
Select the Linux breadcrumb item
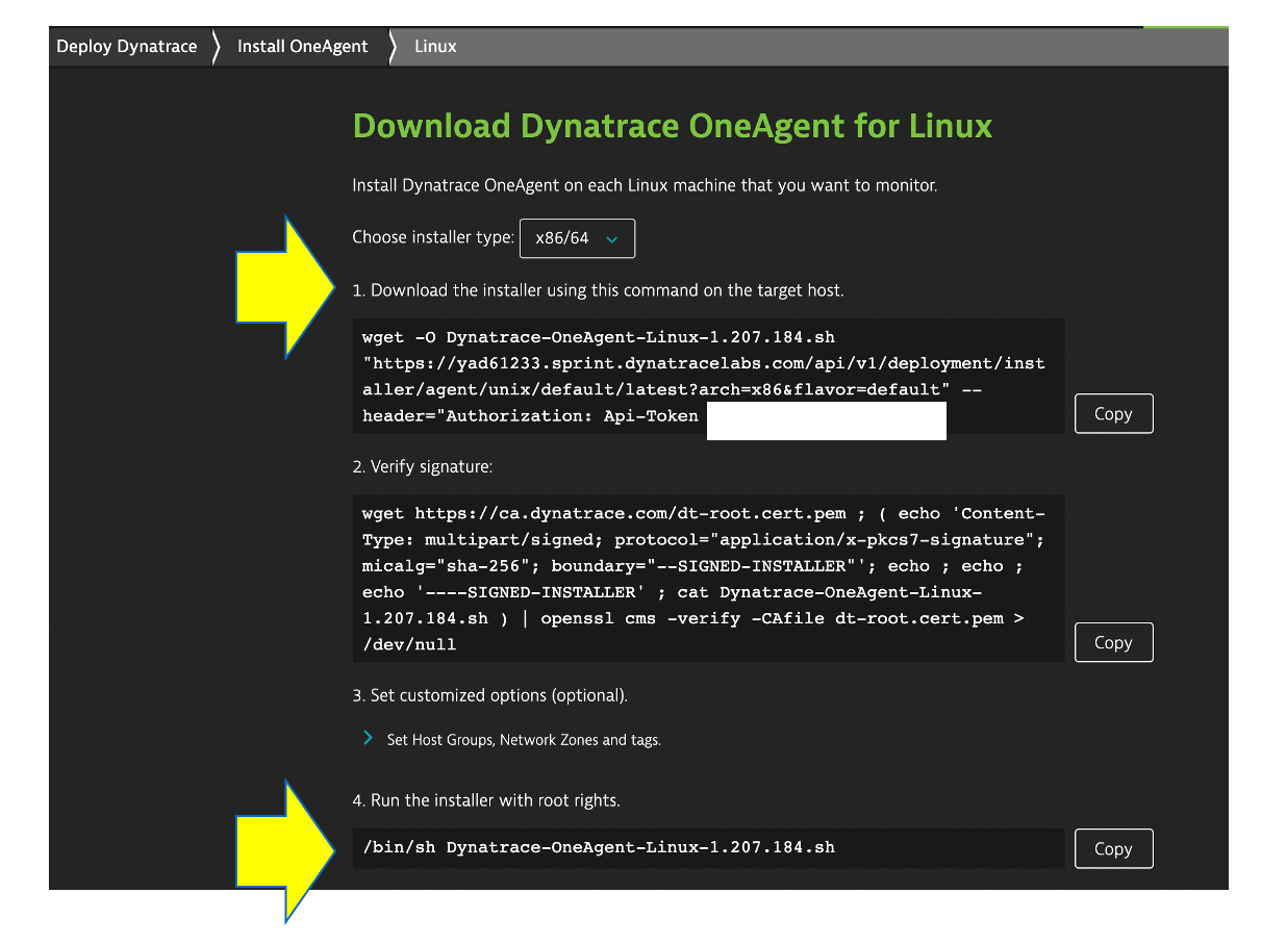coord(435,46)
